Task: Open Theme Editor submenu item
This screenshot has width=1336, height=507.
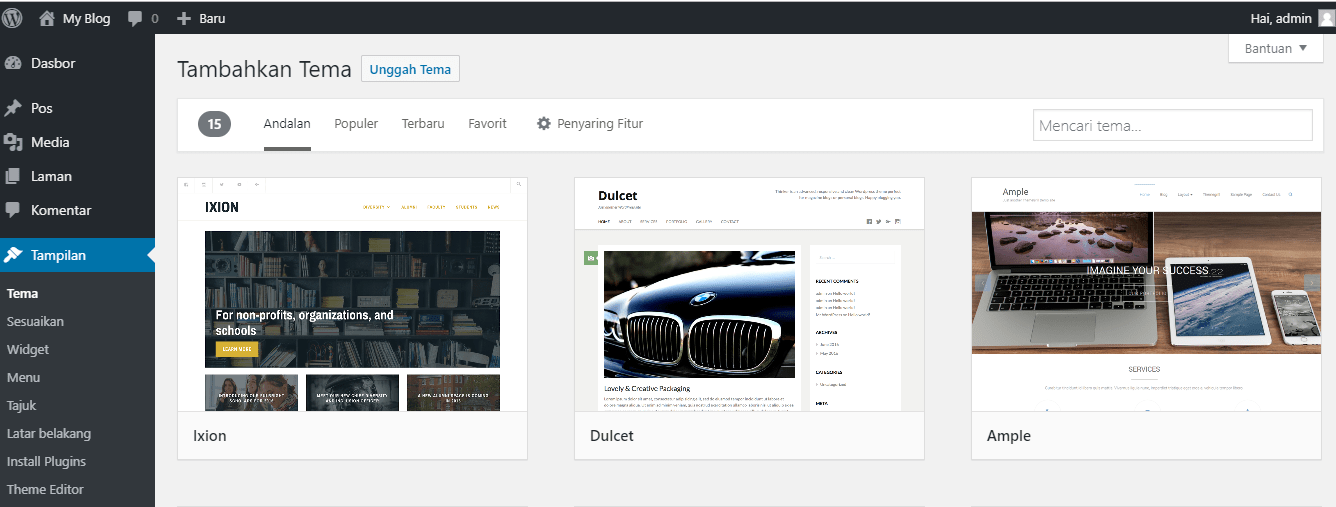Action: point(45,490)
